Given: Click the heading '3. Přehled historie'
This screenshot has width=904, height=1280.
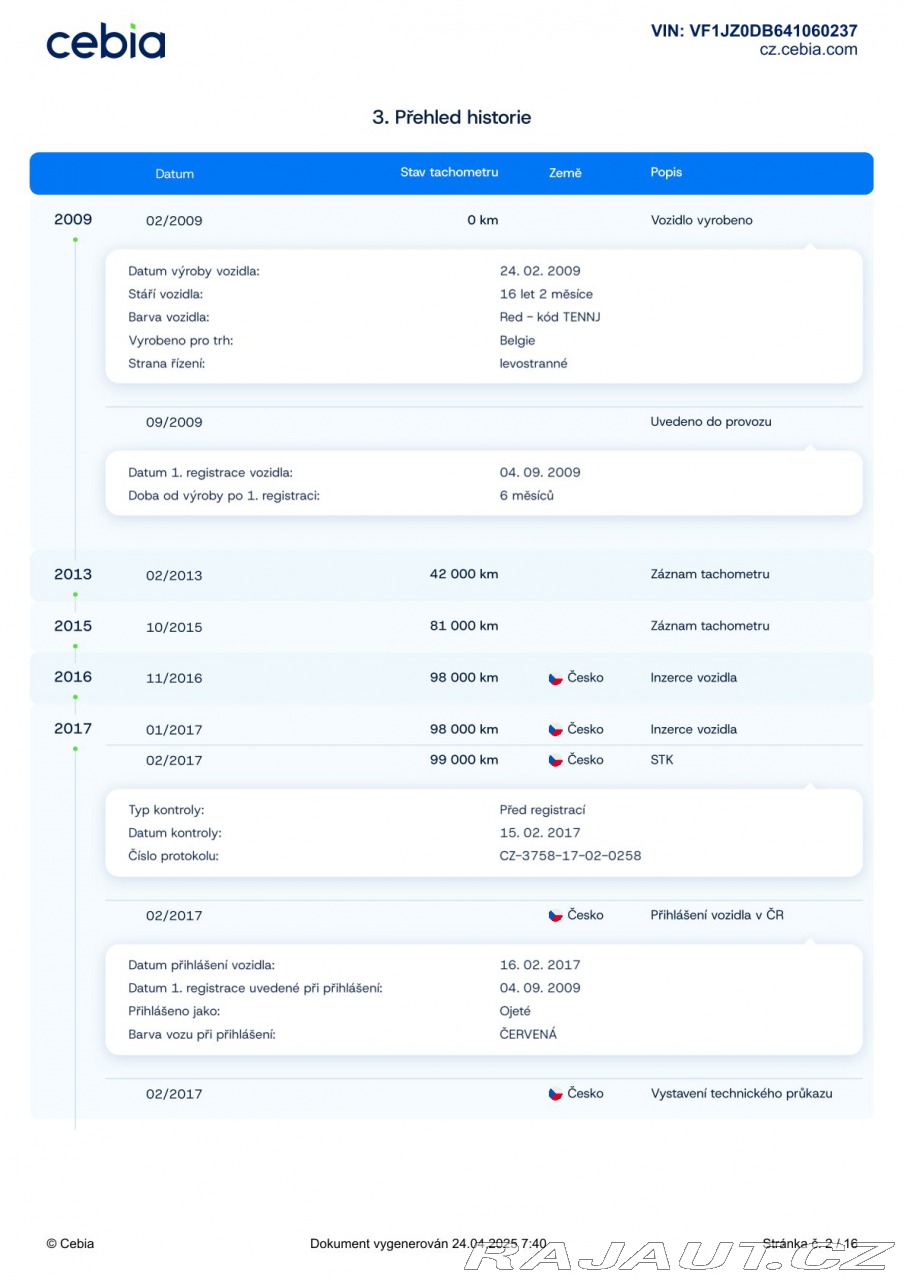Looking at the screenshot, I should coord(452,117).
